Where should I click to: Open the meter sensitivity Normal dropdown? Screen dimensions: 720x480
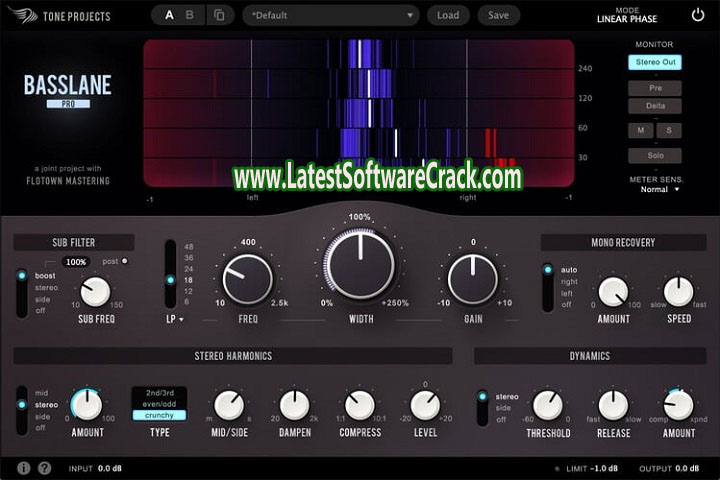coord(654,189)
